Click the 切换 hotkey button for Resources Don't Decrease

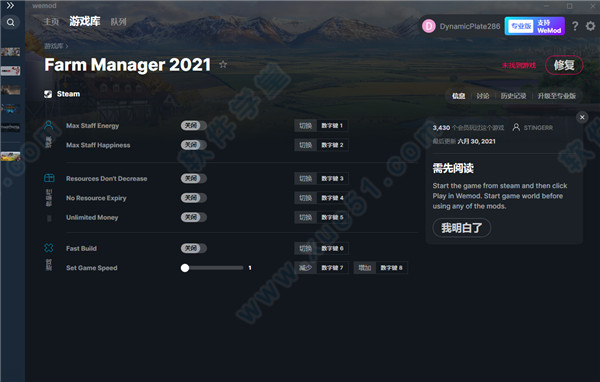coord(305,178)
